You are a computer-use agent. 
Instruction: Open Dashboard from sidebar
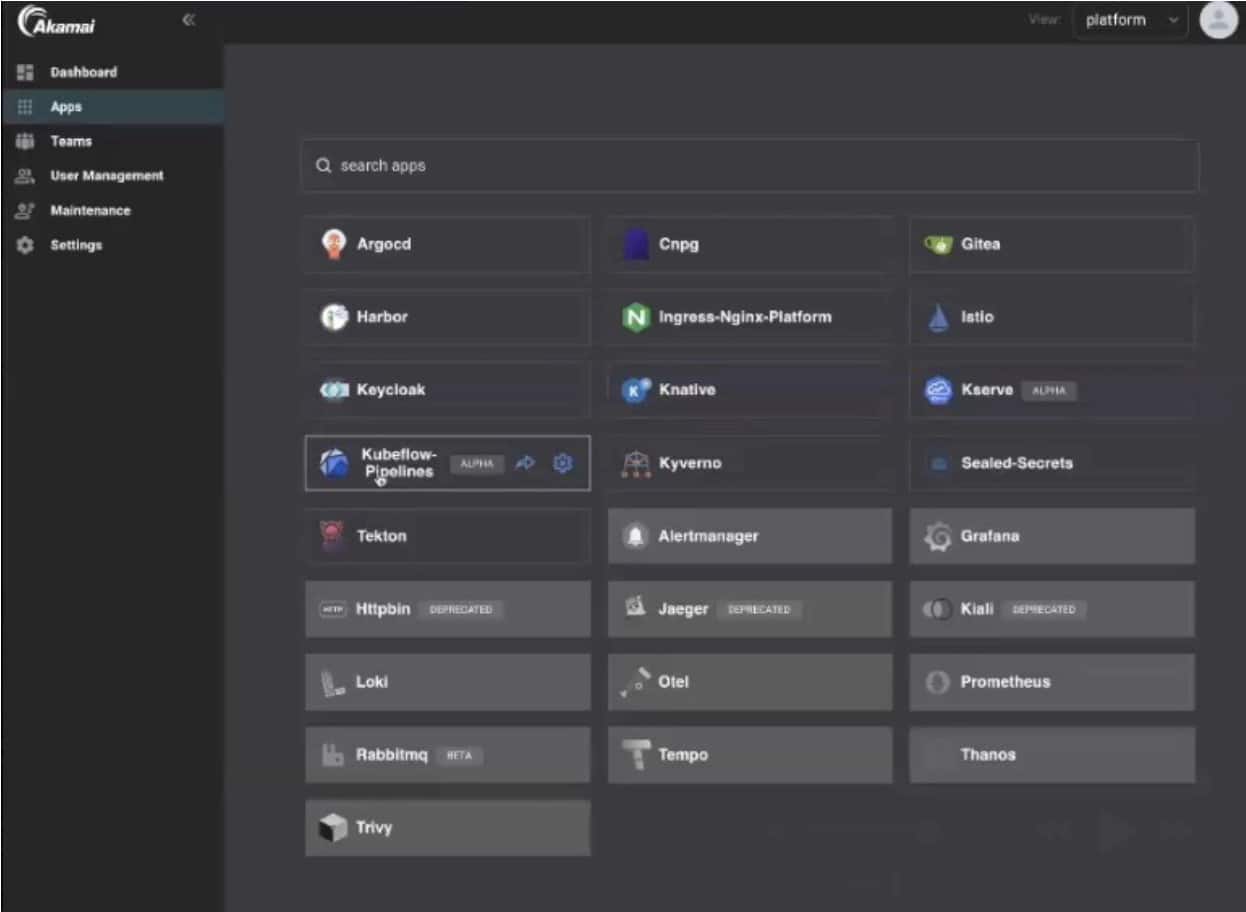point(83,72)
